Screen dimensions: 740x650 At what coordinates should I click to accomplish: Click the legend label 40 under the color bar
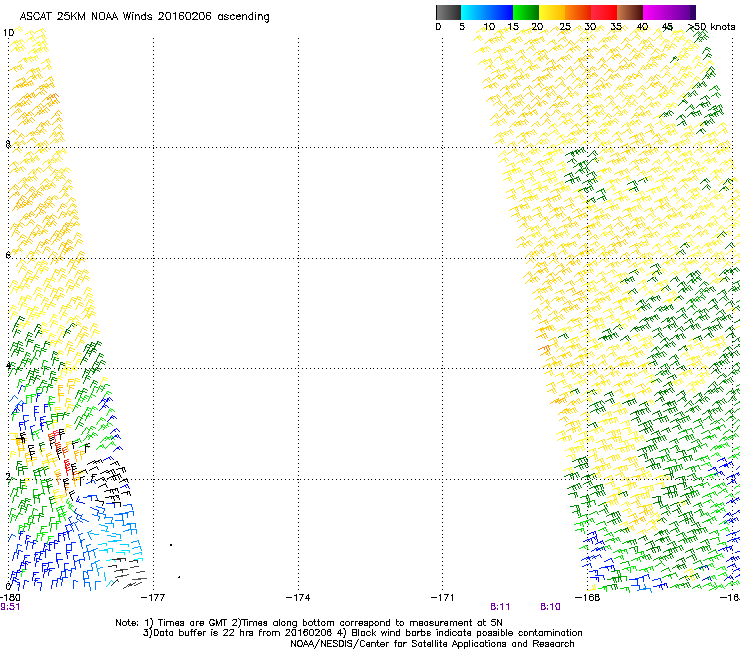(x=642, y=27)
